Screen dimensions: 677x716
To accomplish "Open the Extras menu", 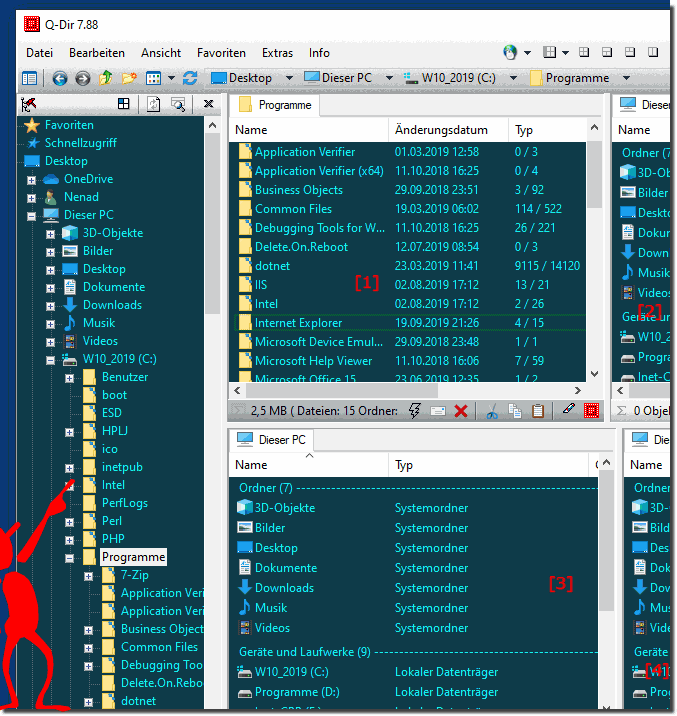I will tap(277, 53).
